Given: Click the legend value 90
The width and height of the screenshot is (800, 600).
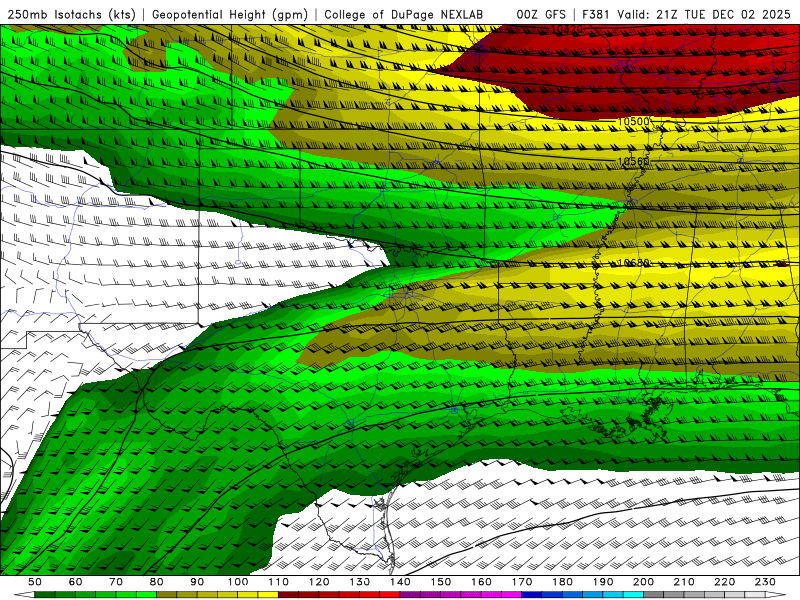Looking at the screenshot, I should click(x=197, y=582).
